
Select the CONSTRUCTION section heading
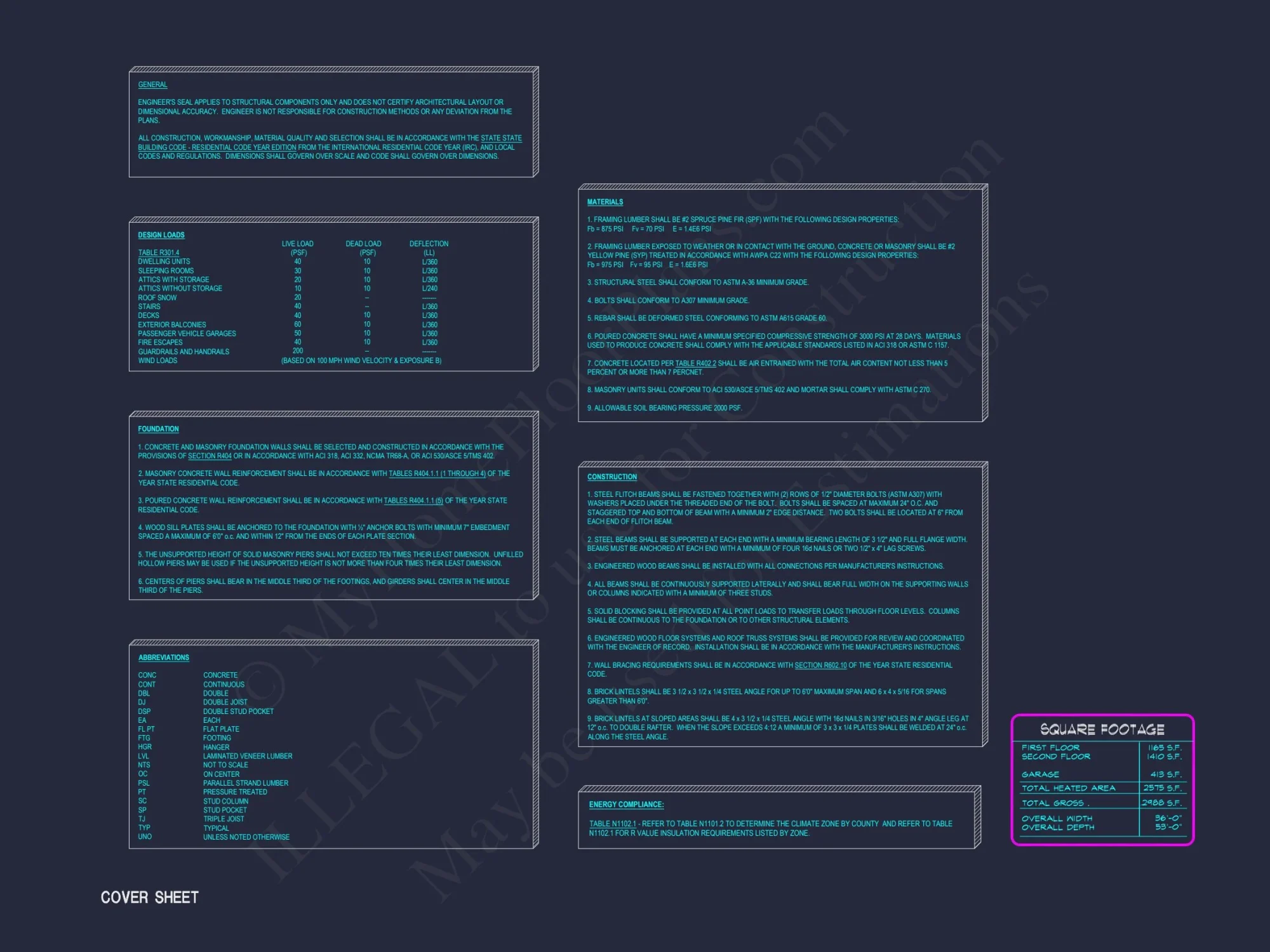click(612, 477)
